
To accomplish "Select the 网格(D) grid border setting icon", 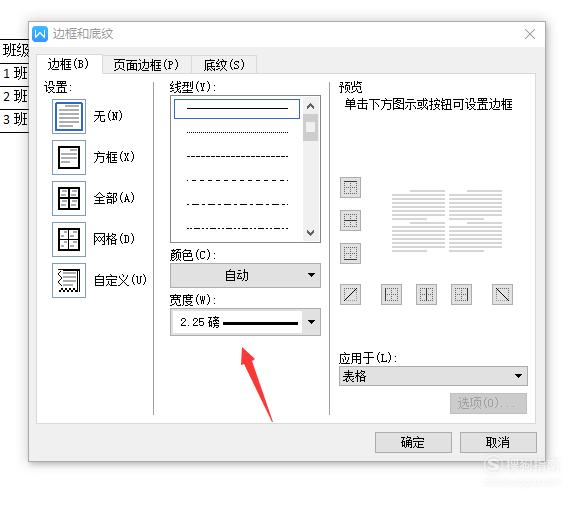I will point(69,239).
